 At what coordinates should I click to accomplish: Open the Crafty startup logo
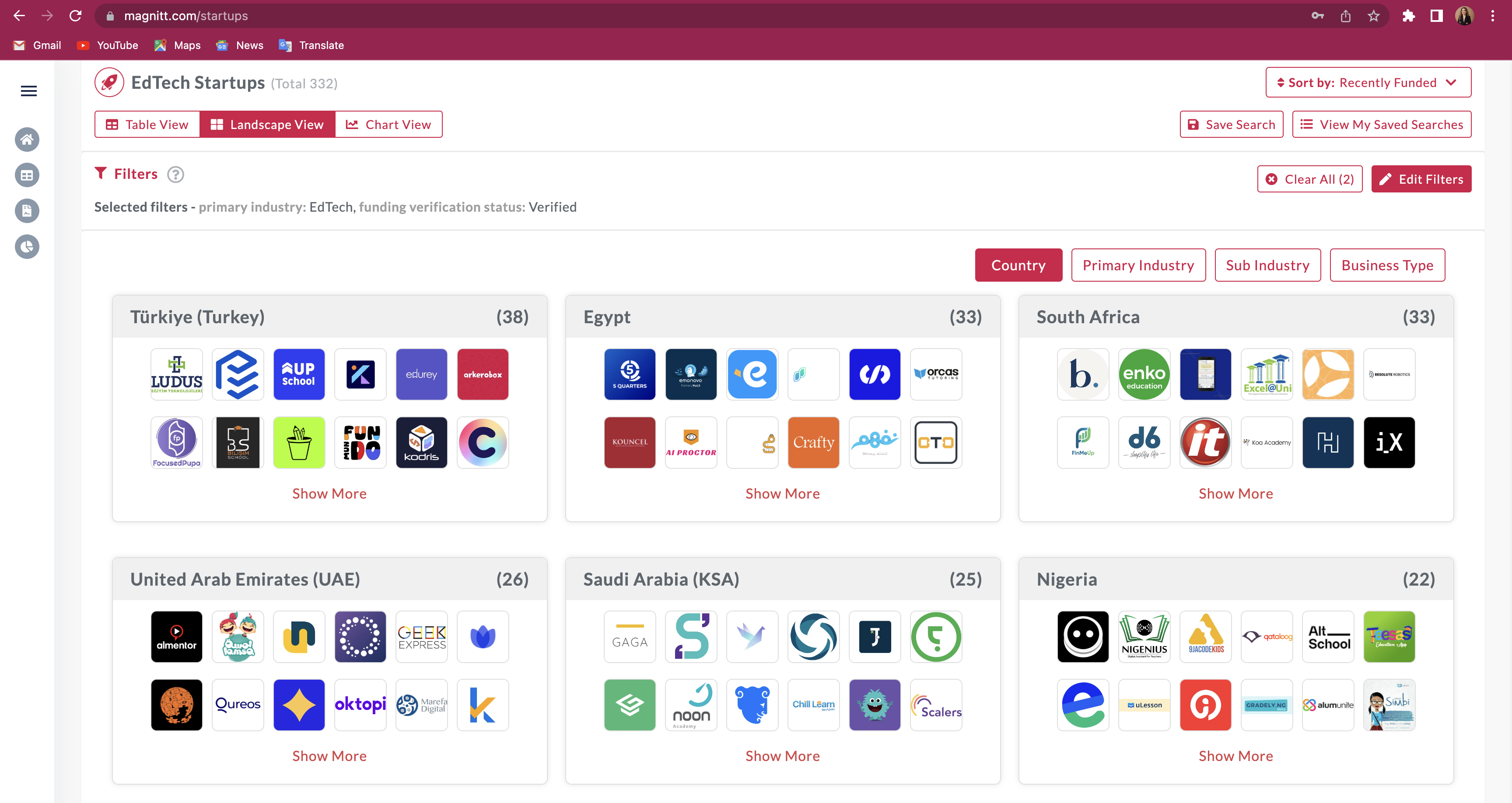tap(813, 443)
